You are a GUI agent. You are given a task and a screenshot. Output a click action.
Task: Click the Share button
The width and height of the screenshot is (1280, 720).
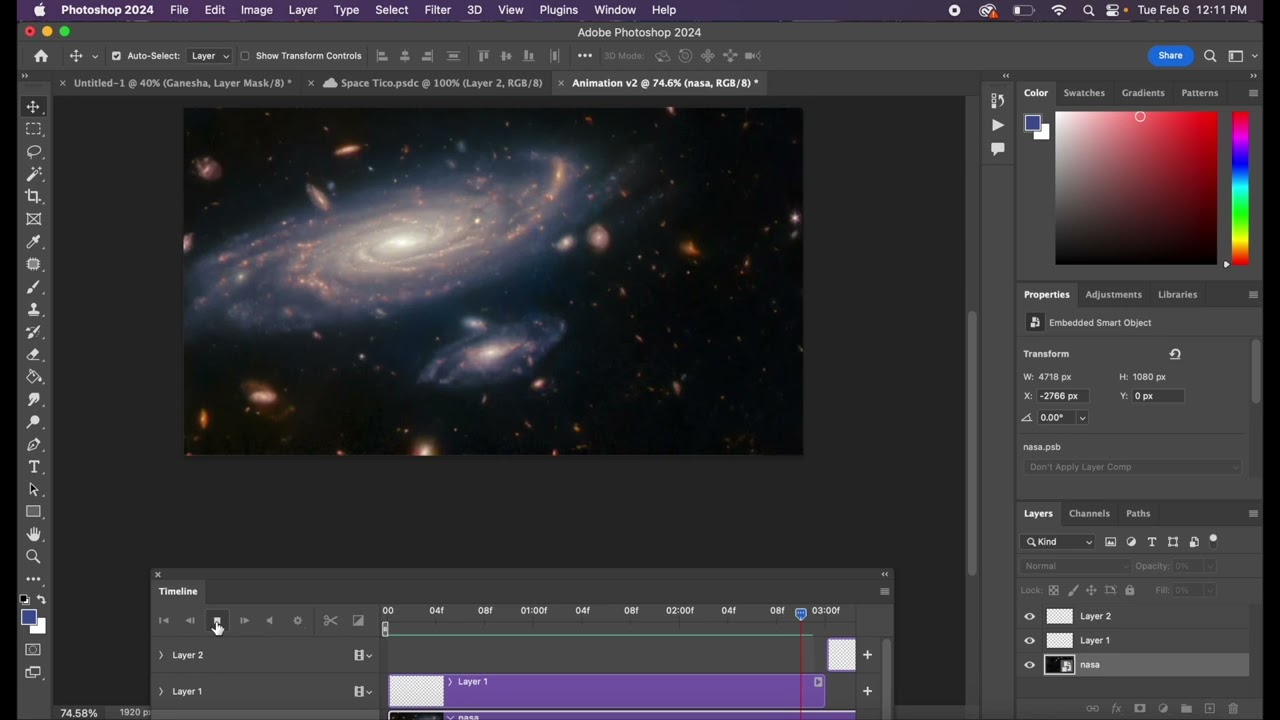[x=1171, y=56]
